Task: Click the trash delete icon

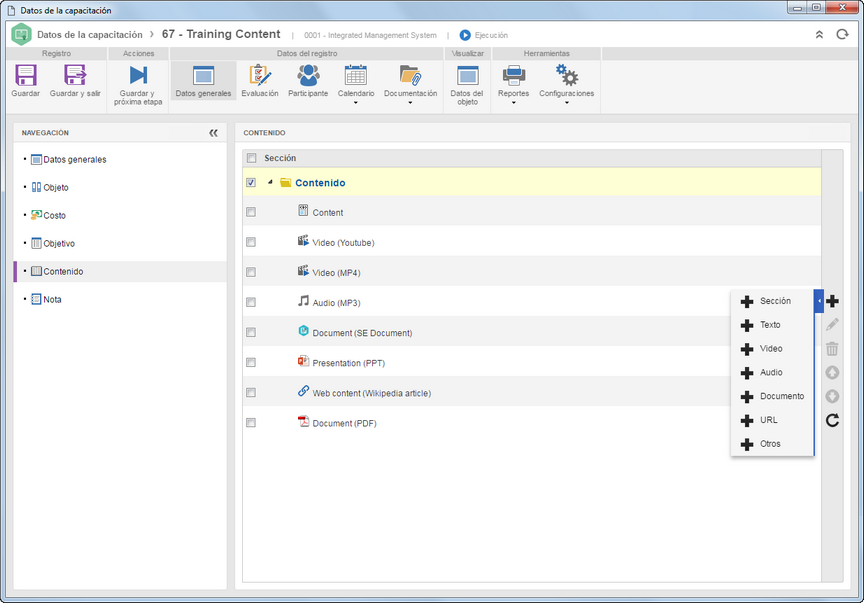Action: point(832,349)
